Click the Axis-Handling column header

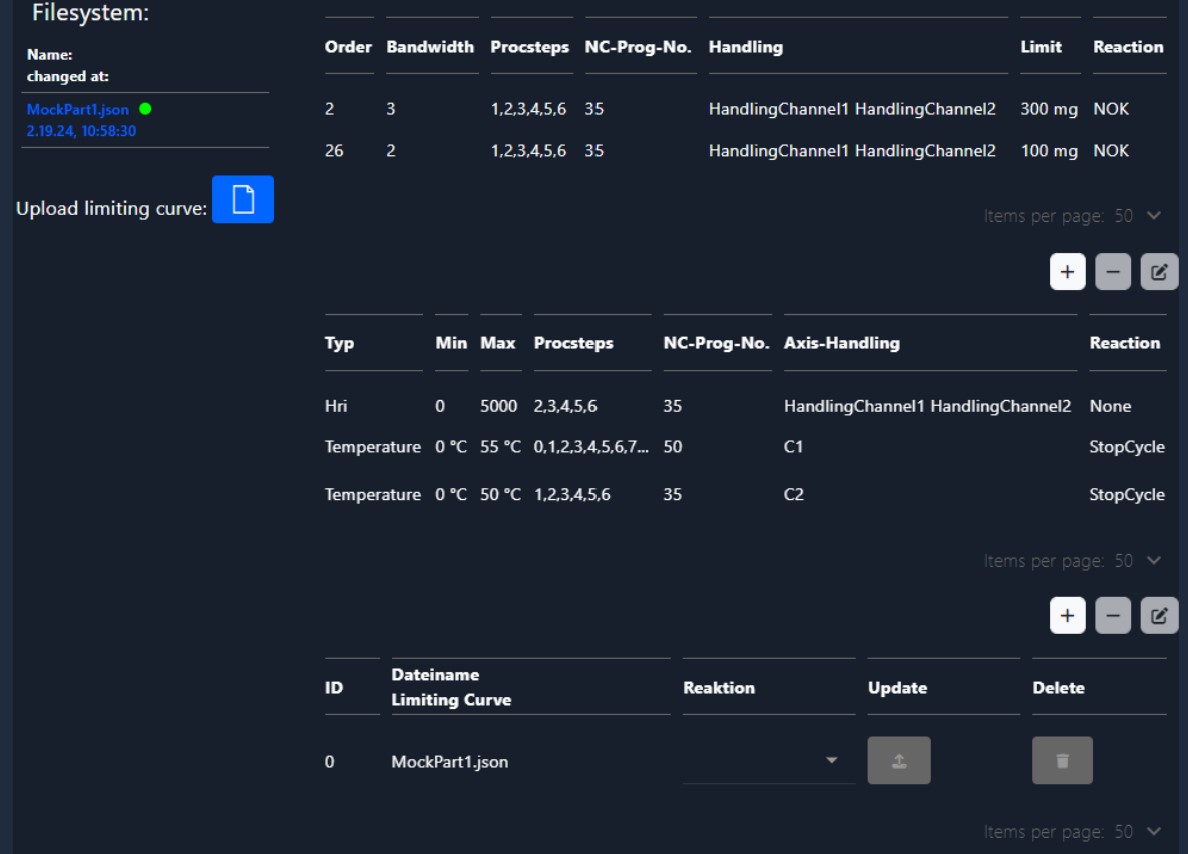841,343
